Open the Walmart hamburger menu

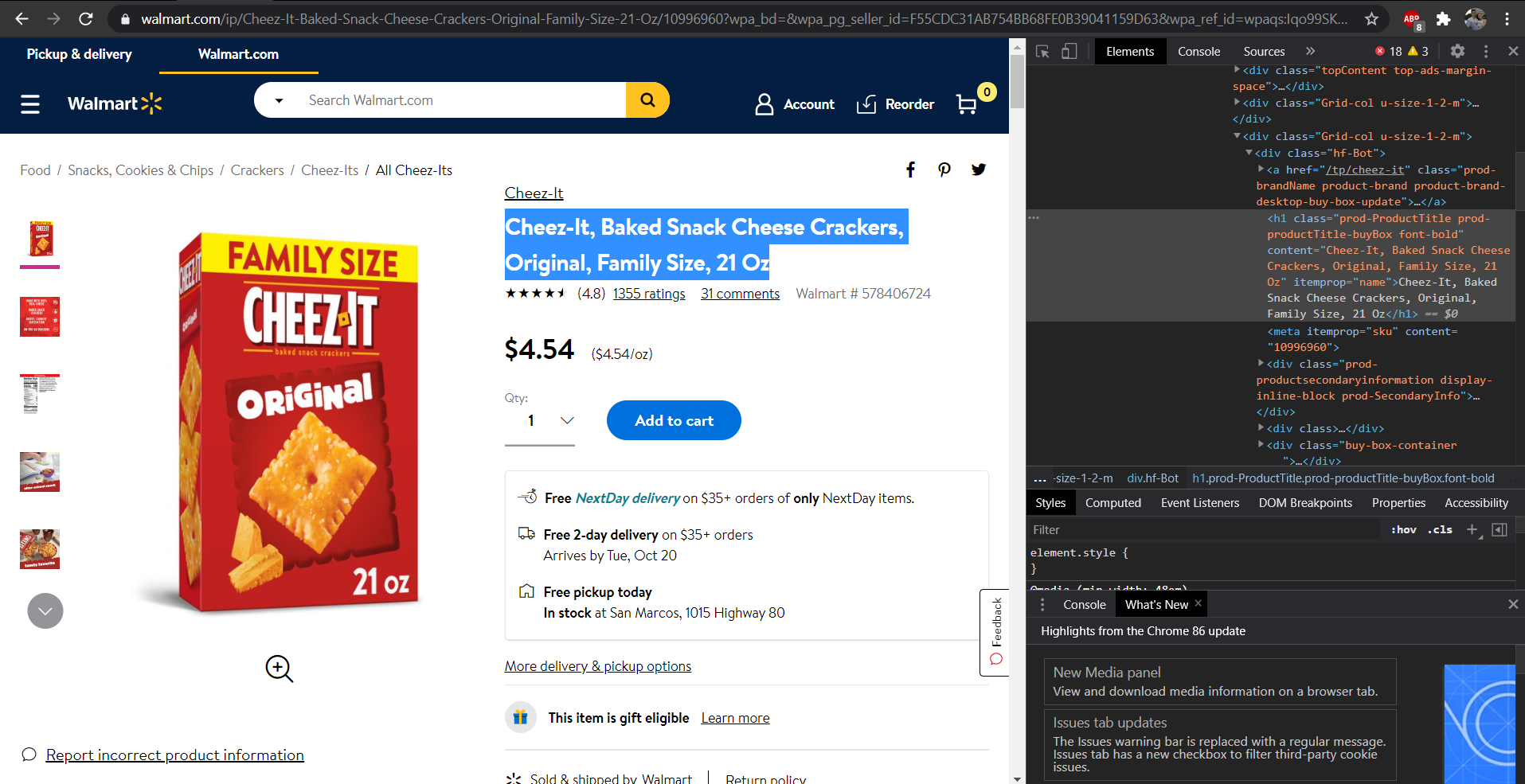(30, 104)
